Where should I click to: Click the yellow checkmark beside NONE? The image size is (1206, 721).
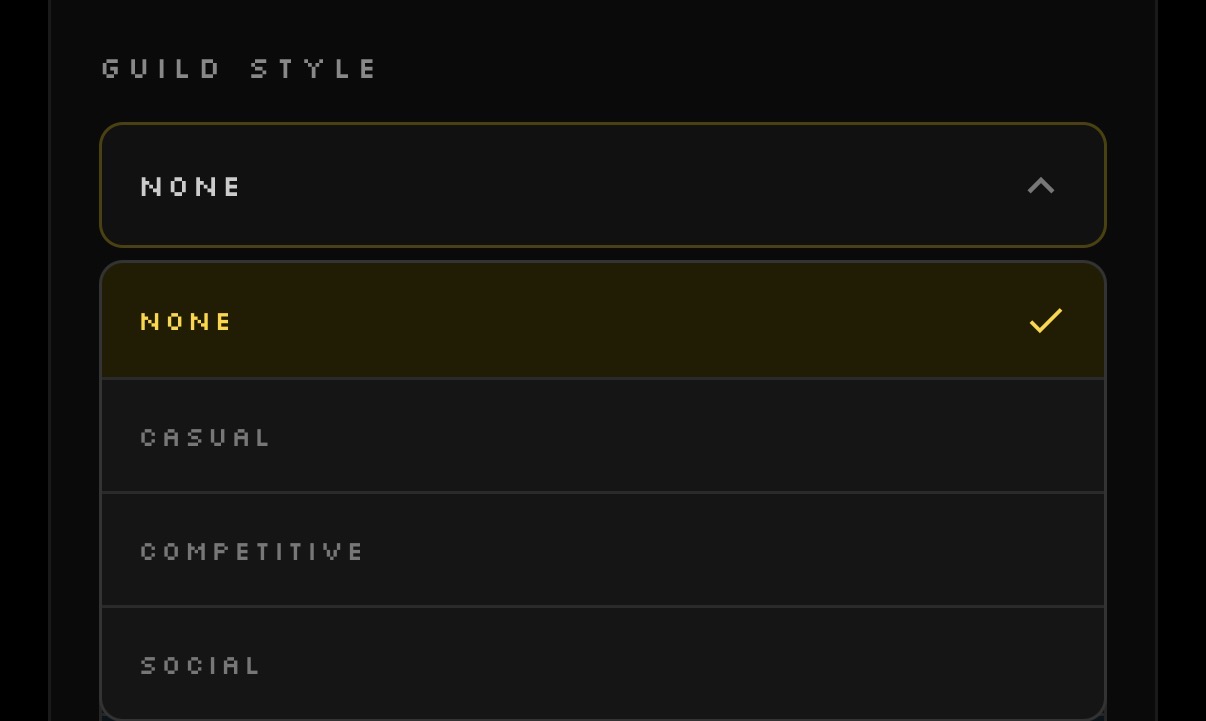pyautogui.click(x=1045, y=321)
